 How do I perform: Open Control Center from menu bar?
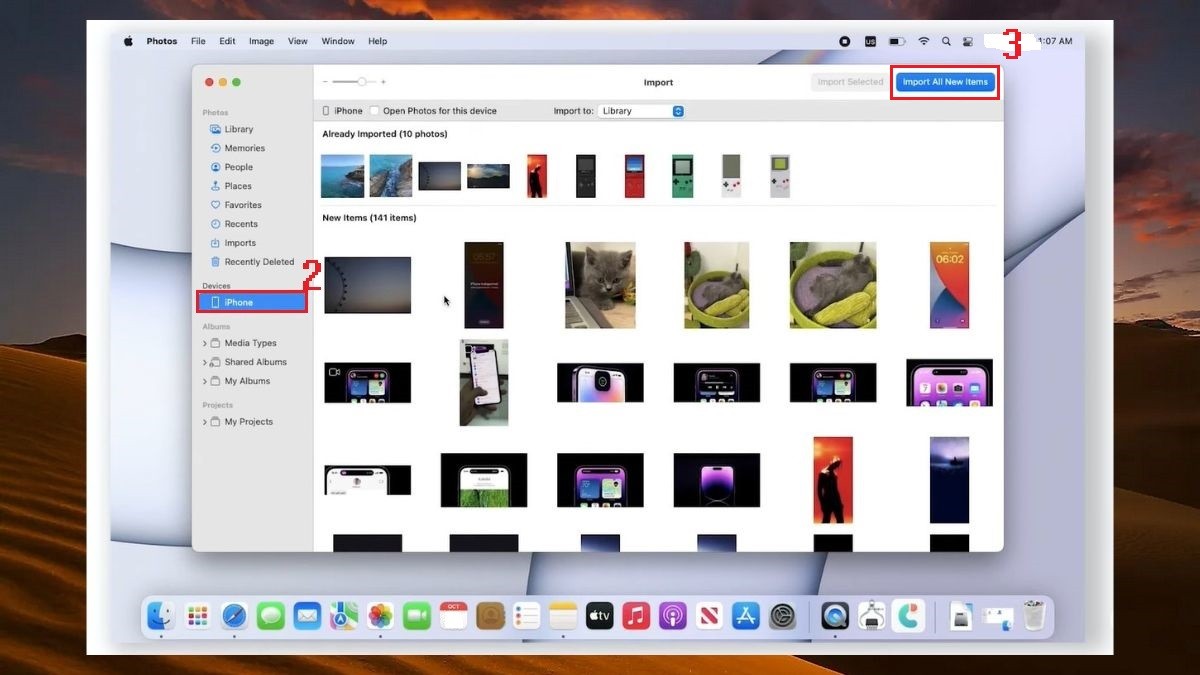click(967, 41)
